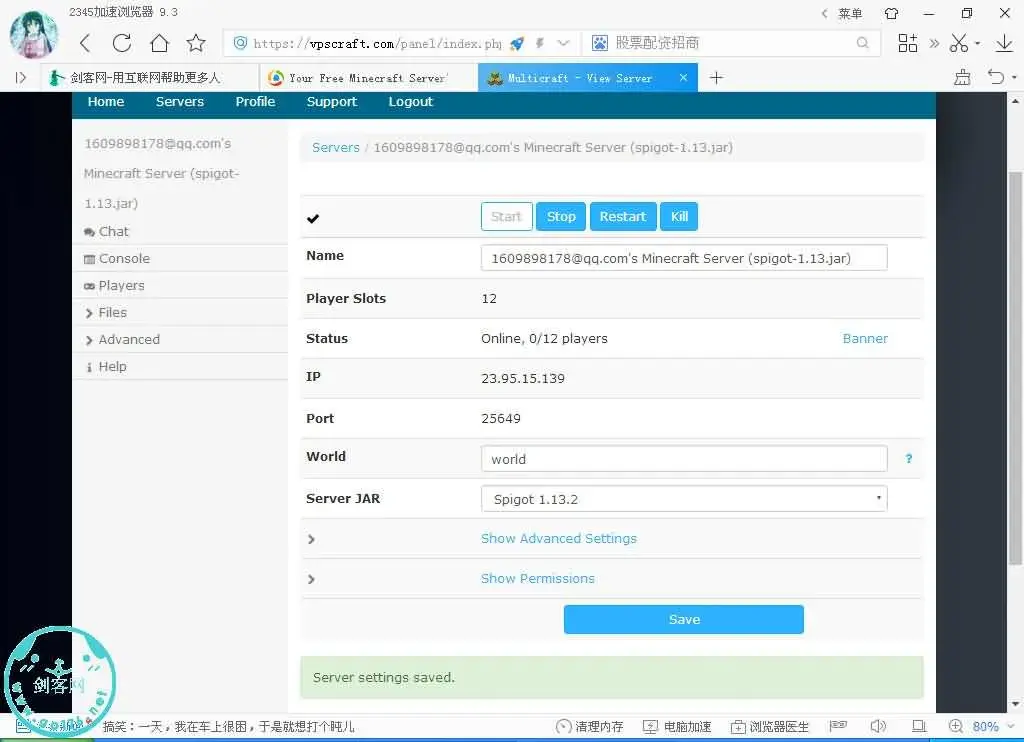This screenshot has width=1024, height=742.
Task: Open the browser downloads arrow icon
Action: (x=1004, y=43)
